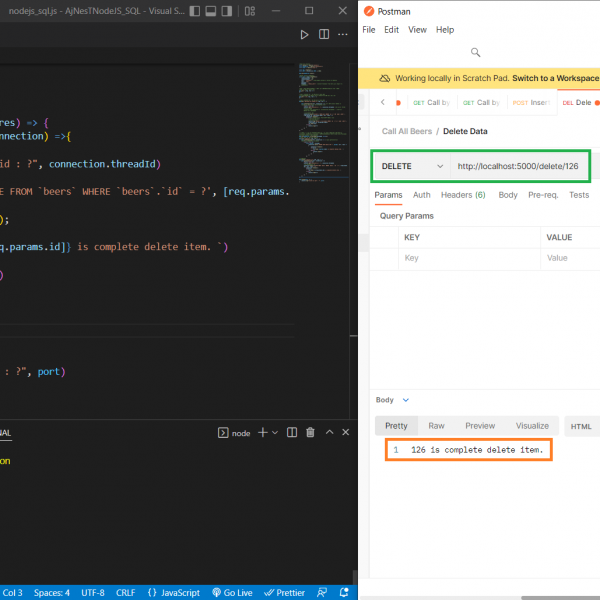The width and height of the screenshot is (600, 600).
Task: Run the code with the play icon
Action: (305, 35)
